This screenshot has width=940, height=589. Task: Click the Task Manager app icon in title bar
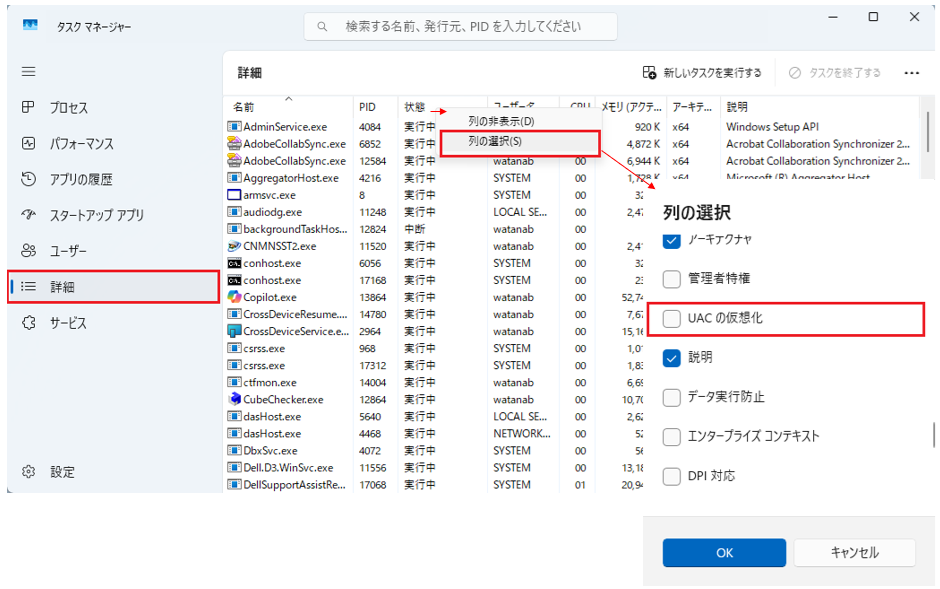(x=30, y=25)
